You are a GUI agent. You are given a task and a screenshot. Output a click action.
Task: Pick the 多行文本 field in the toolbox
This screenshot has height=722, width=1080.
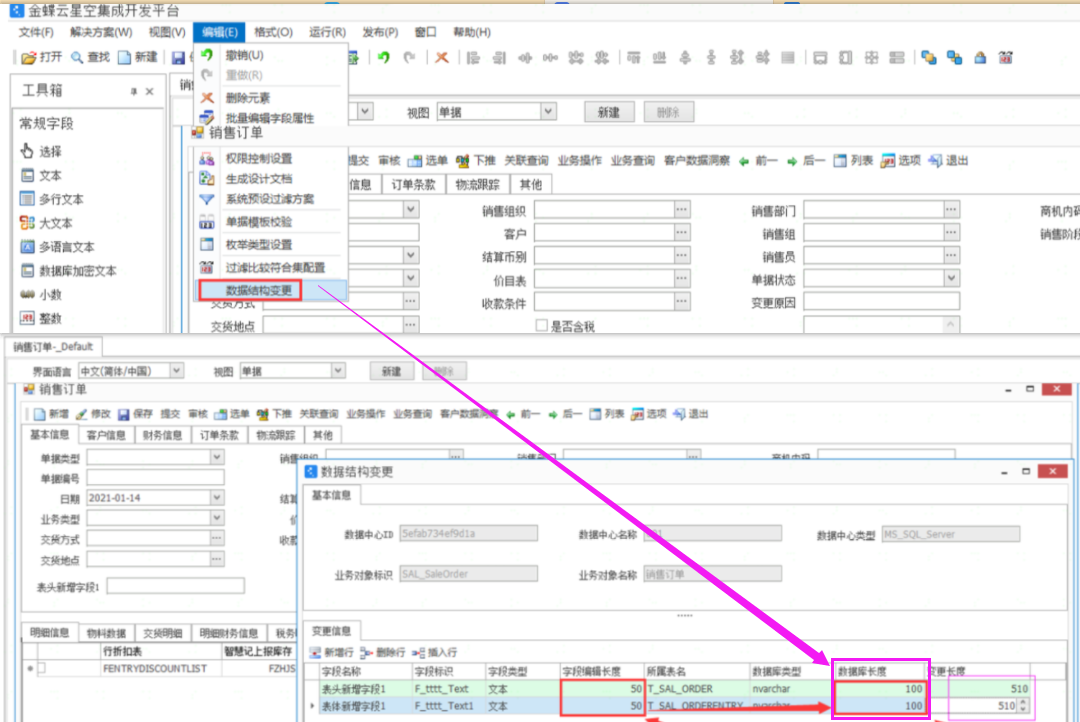coord(52,199)
